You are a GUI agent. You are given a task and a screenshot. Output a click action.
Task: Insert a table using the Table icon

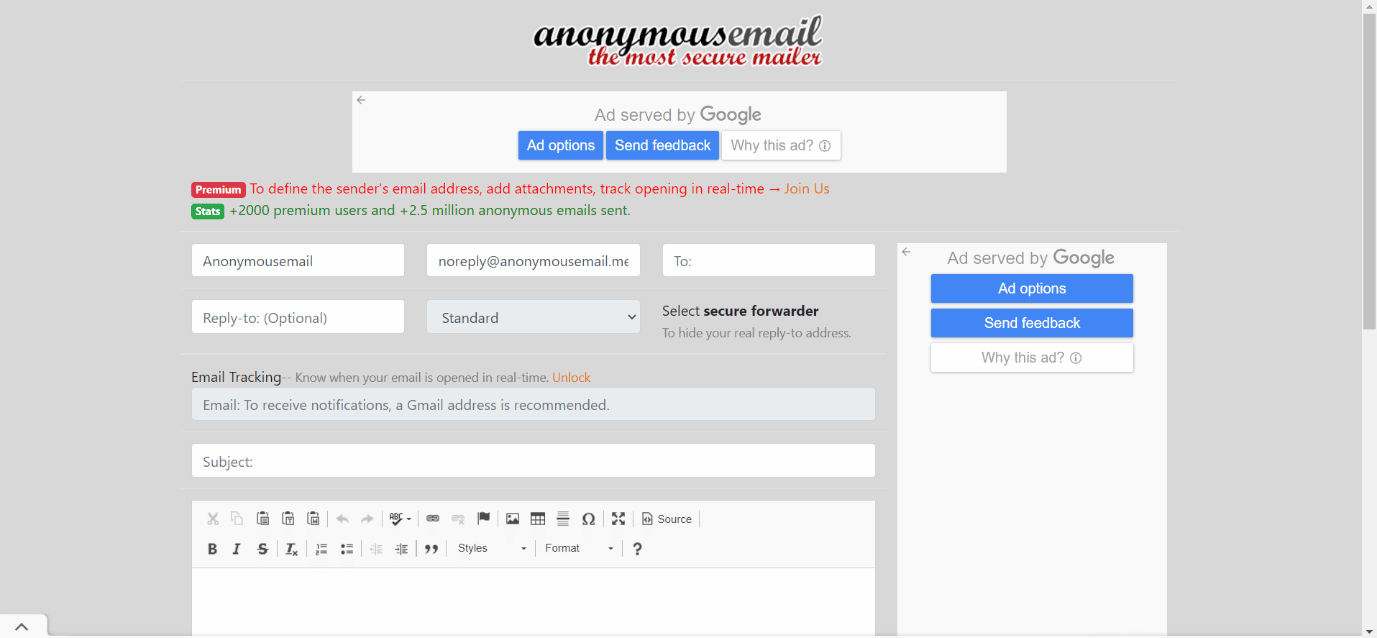(x=538, y=519)
